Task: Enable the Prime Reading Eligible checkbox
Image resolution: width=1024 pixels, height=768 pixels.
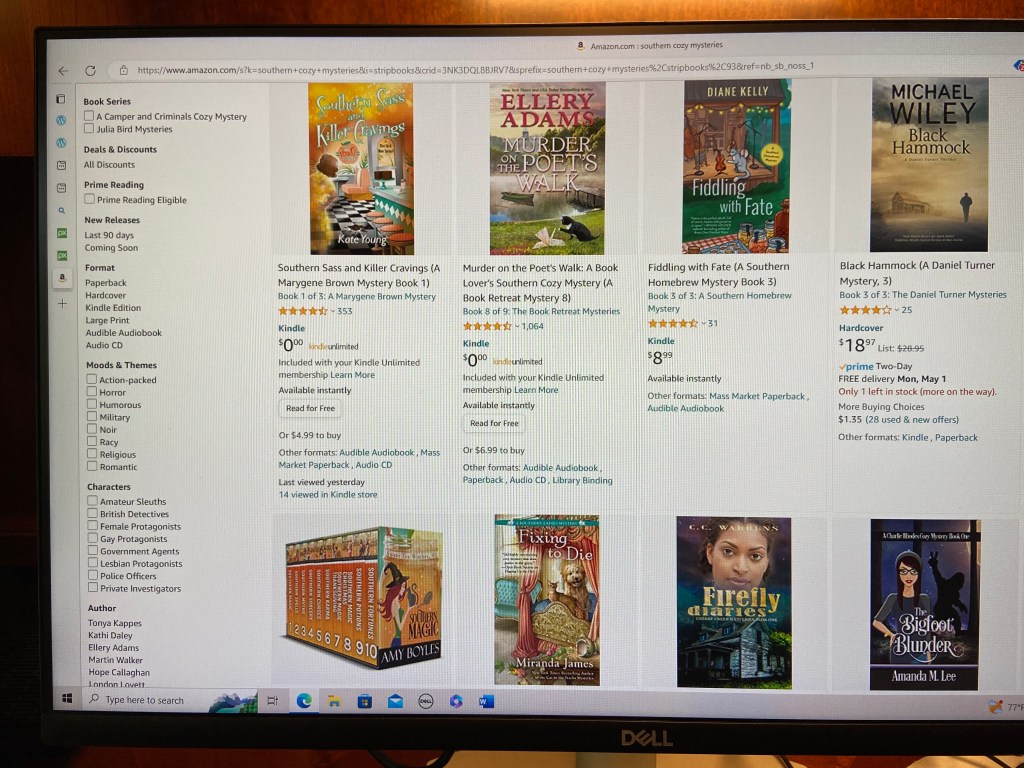Action: pyautogui.click(x=89, y=199)
